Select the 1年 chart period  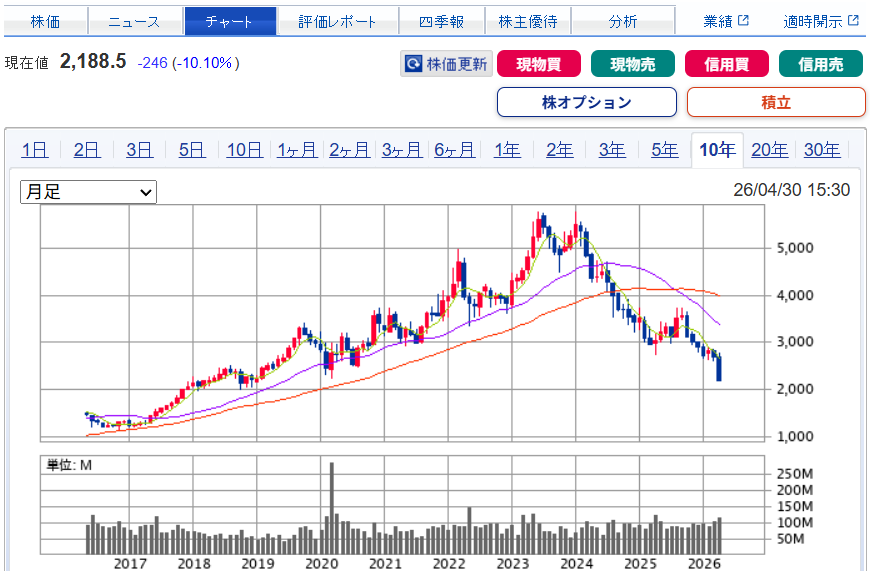point(507,150)
